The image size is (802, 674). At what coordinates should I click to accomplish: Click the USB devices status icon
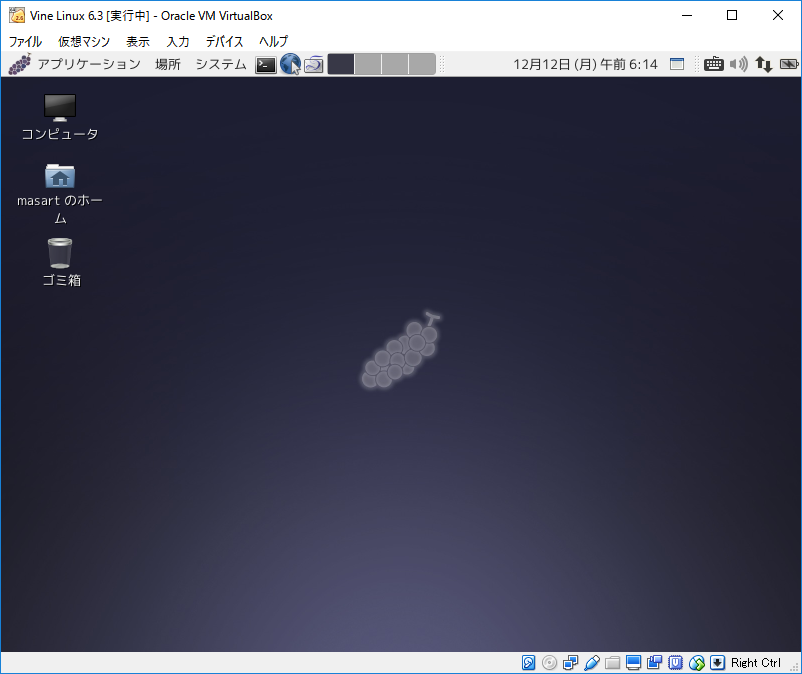[592, 663]
